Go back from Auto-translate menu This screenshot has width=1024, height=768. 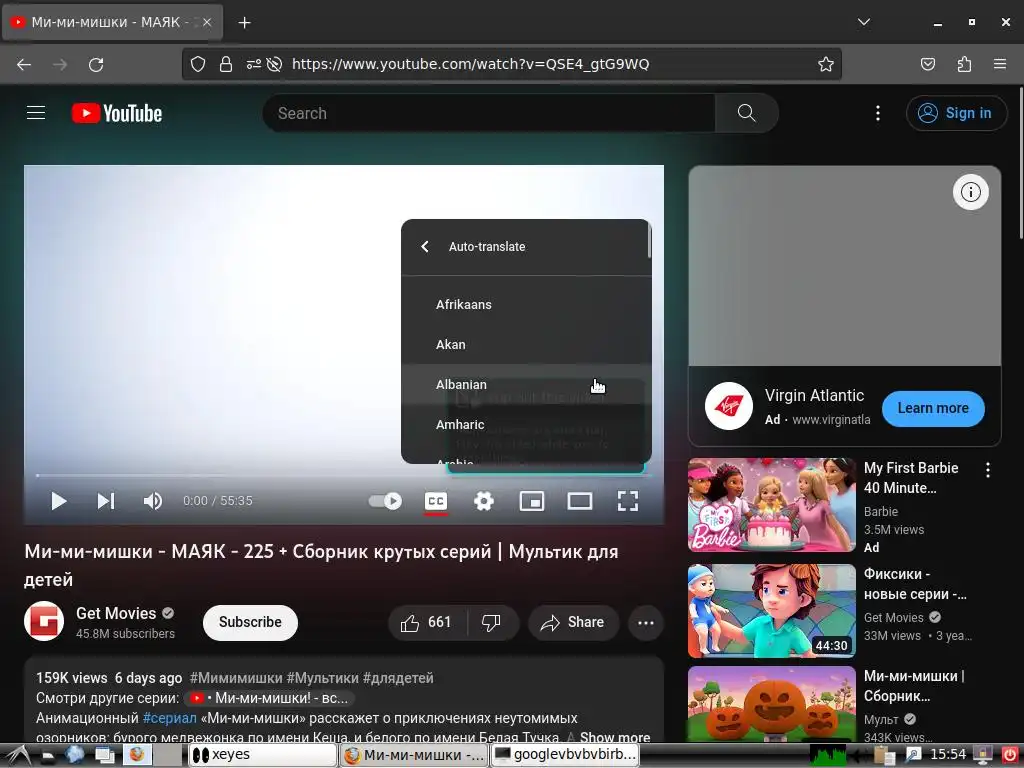(425, 246)
